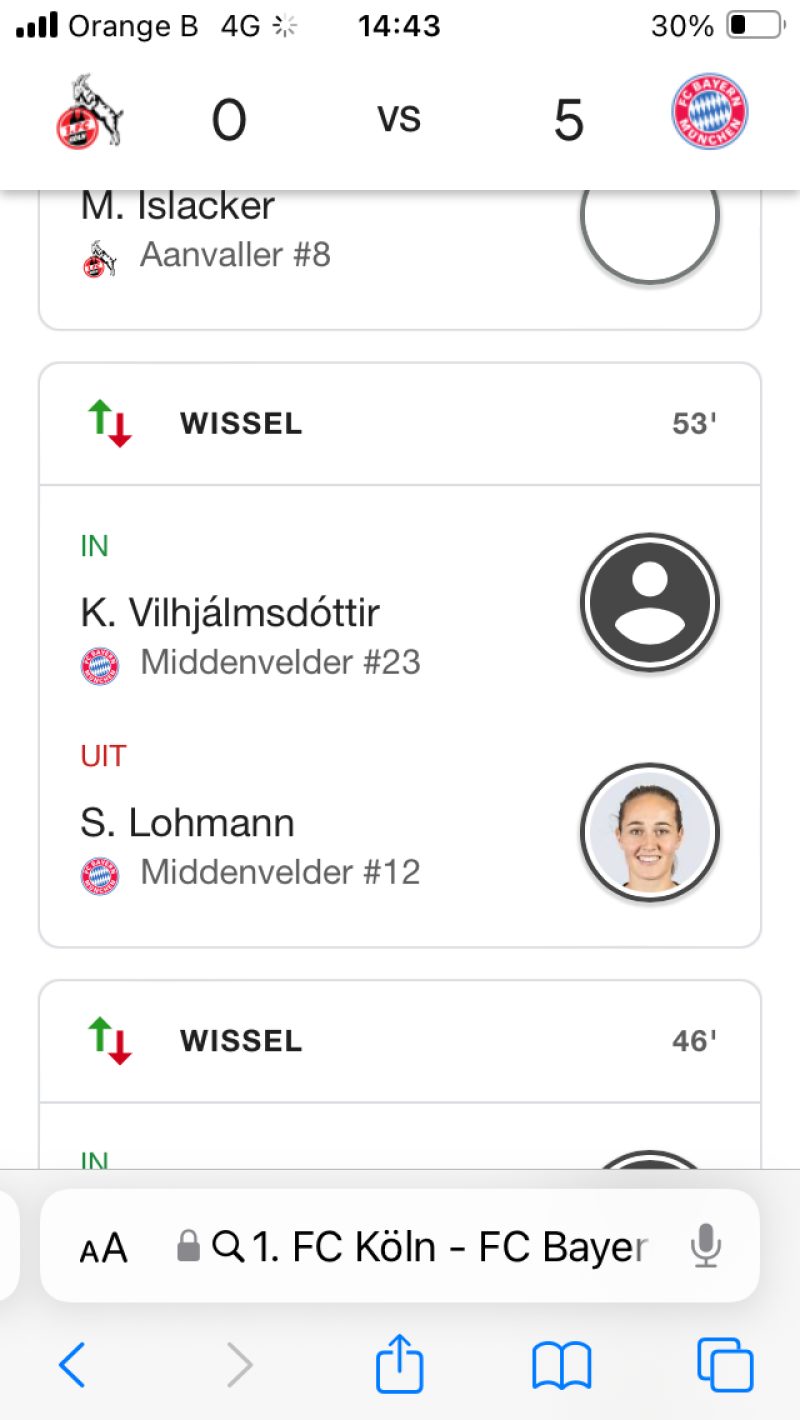Tap M. Islacker's empty avatar circle
The image size is (800, 1420).
tap(650, 220)
